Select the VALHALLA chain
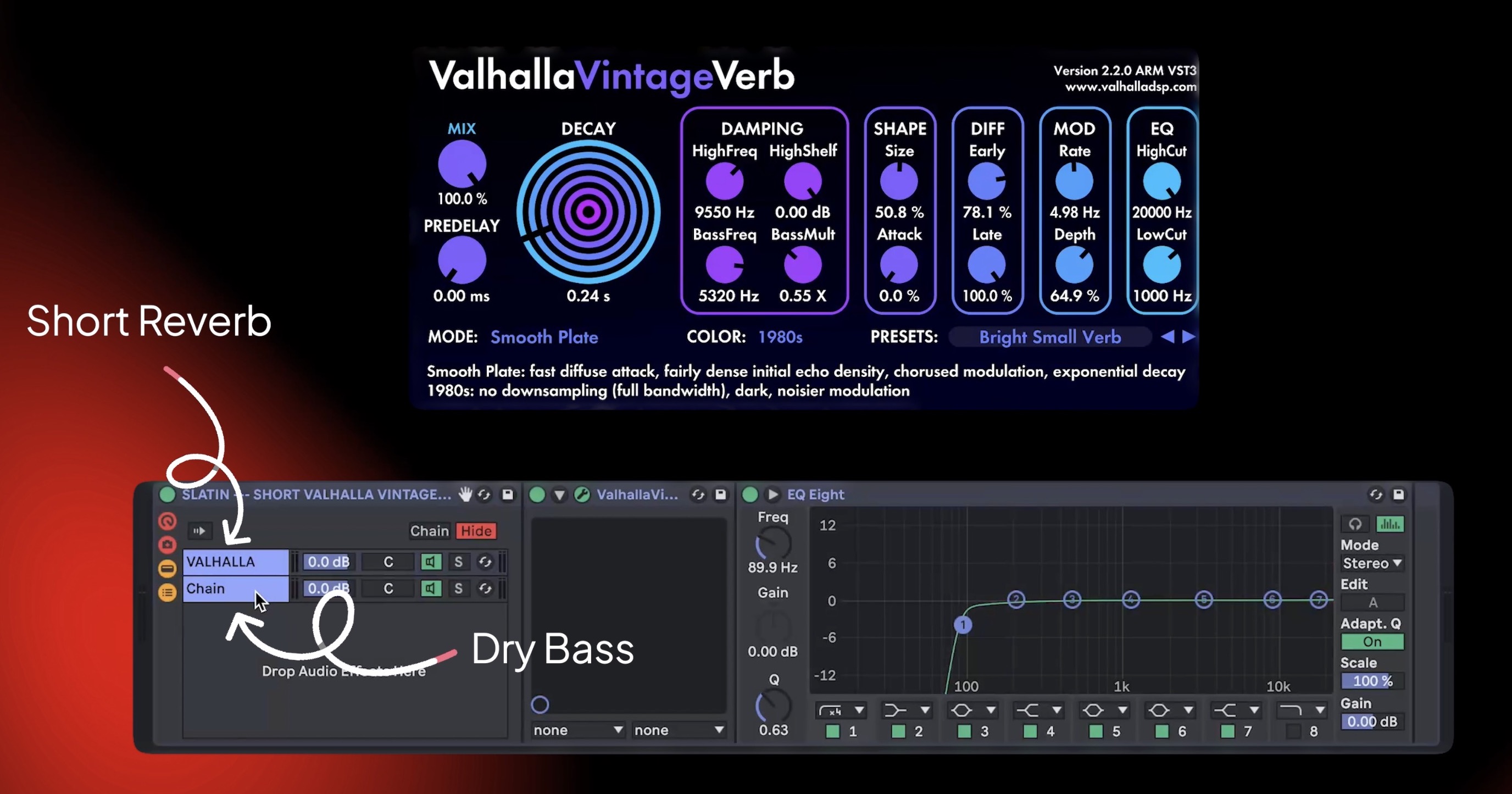1512x794 pixels. click(x=235, y=562)
